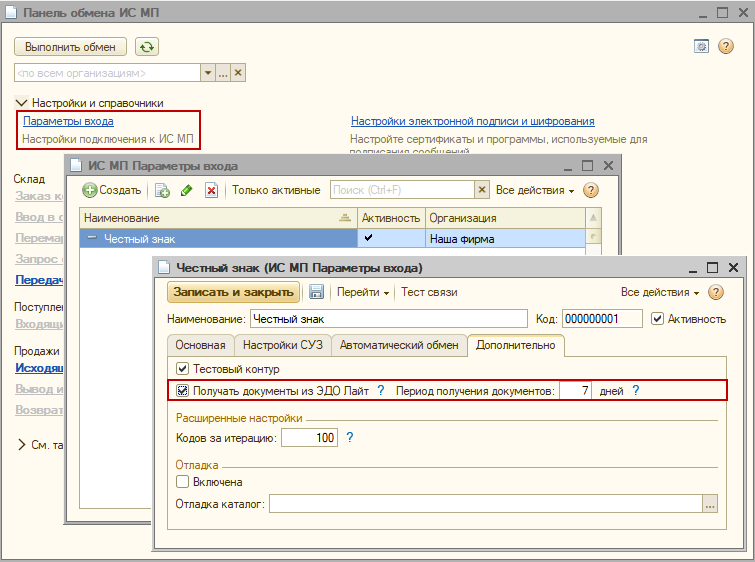
Task: Open Настройки электронной подписи и шифрования link
Action: (473, 121)
